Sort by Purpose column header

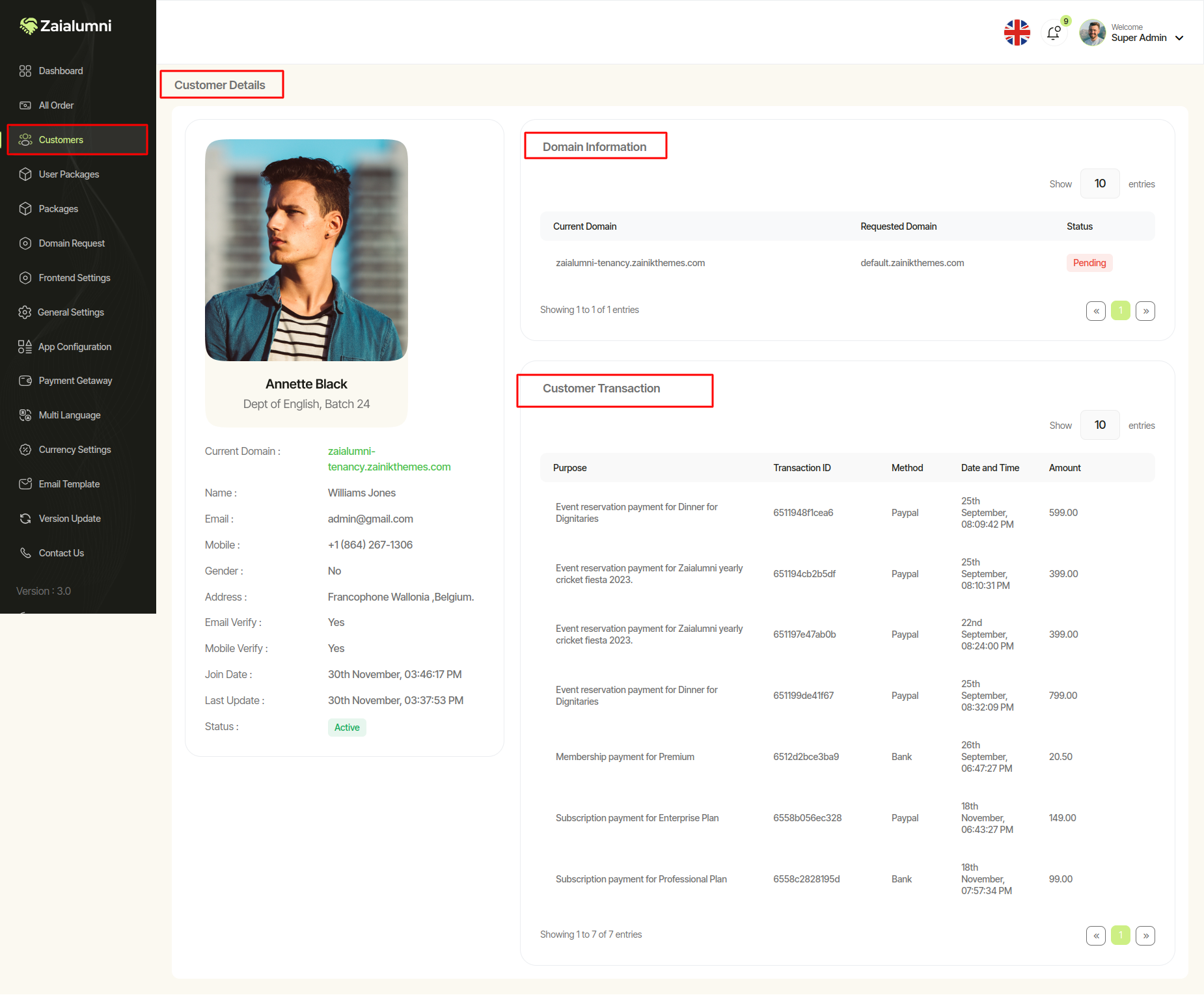pos(569,468)
